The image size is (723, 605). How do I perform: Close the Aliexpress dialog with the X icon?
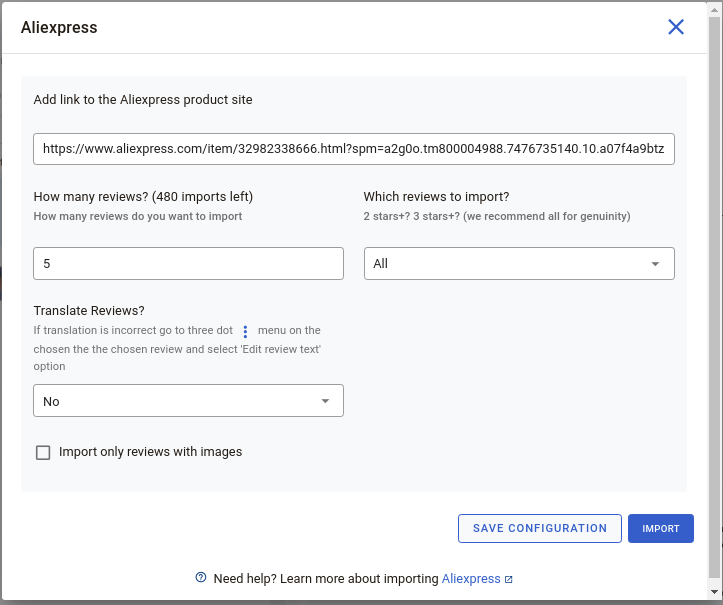coord(676,27)
